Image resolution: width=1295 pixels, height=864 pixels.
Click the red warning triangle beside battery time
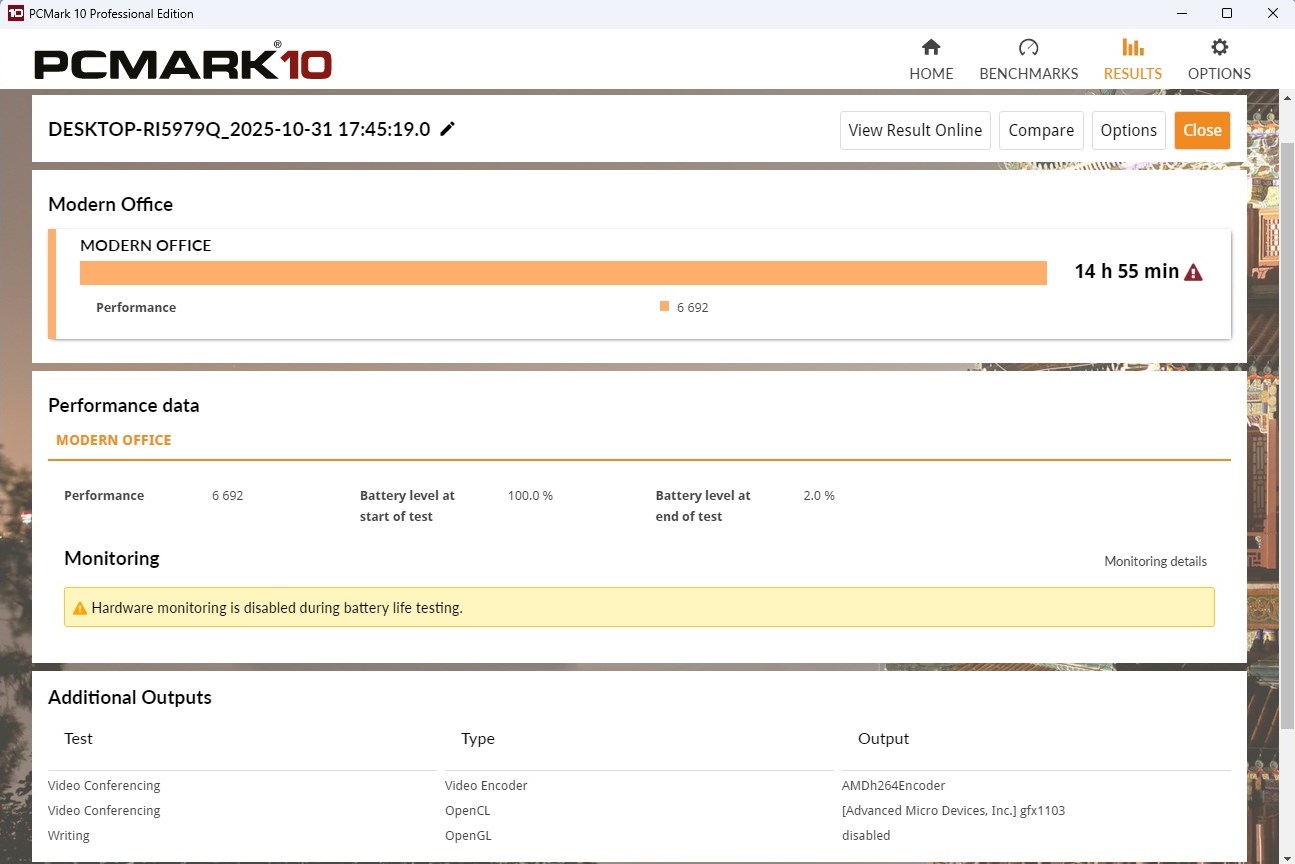point(1193,272)
